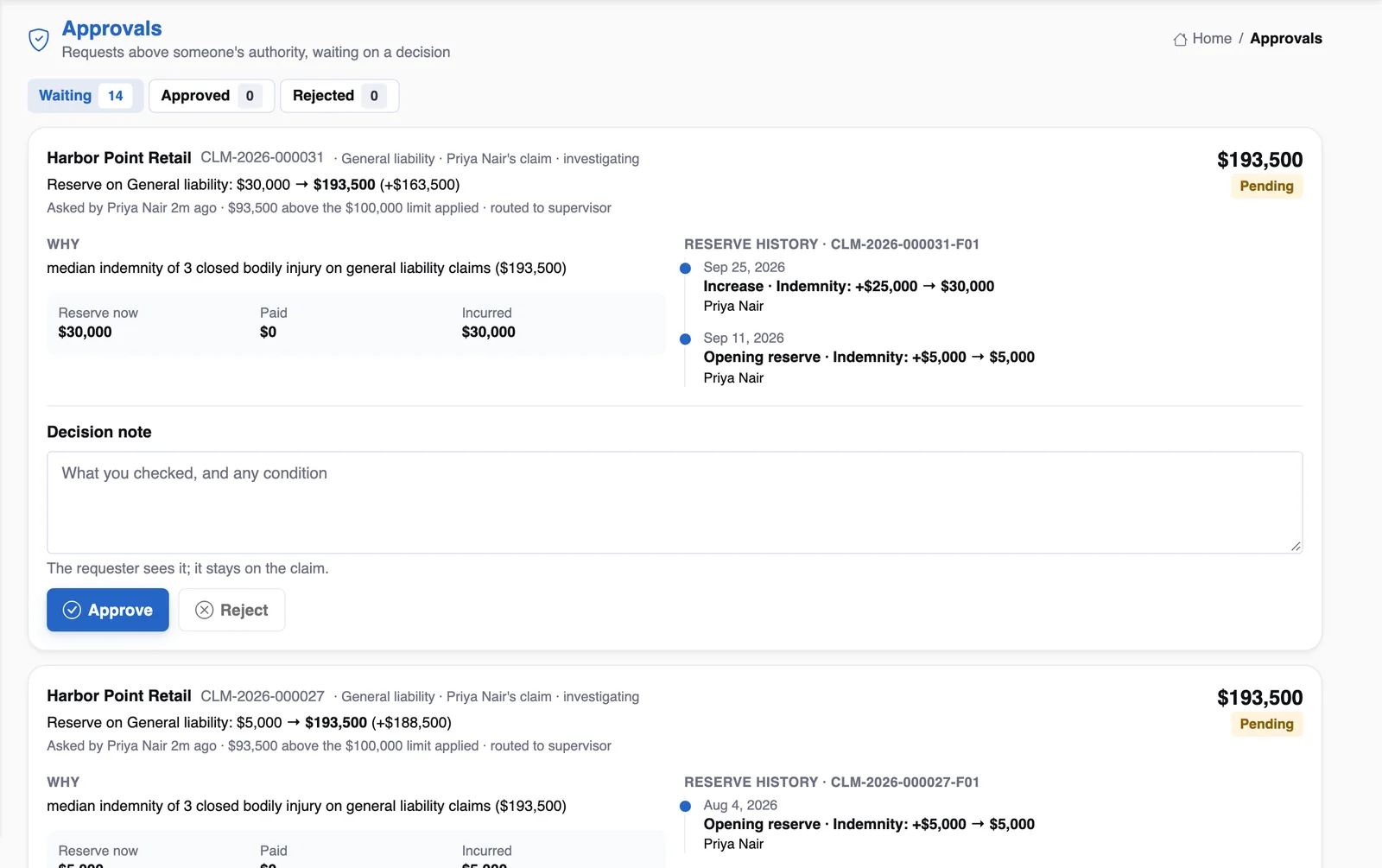Approve the CLM-2026-000031 reserve request

coord(108,610)
